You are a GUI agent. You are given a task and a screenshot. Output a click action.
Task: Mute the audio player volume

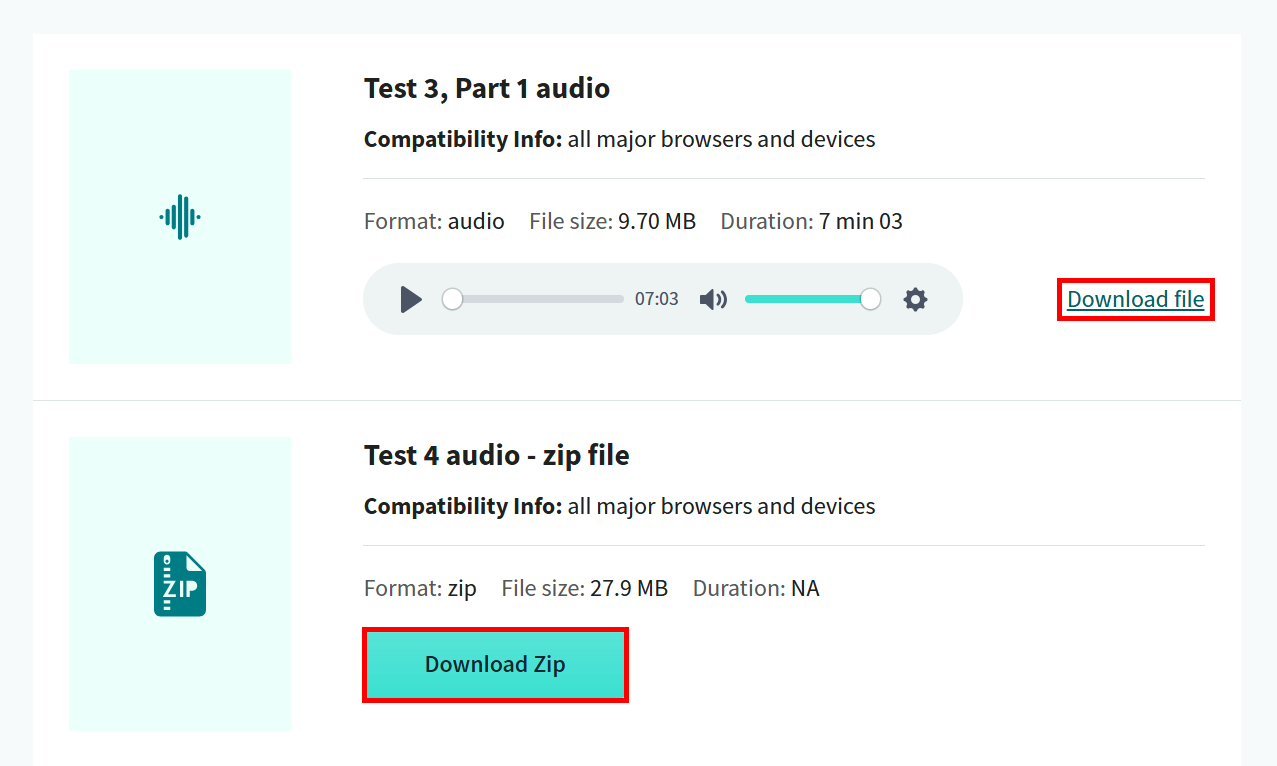pyautogui.click(x=713, y=299)
